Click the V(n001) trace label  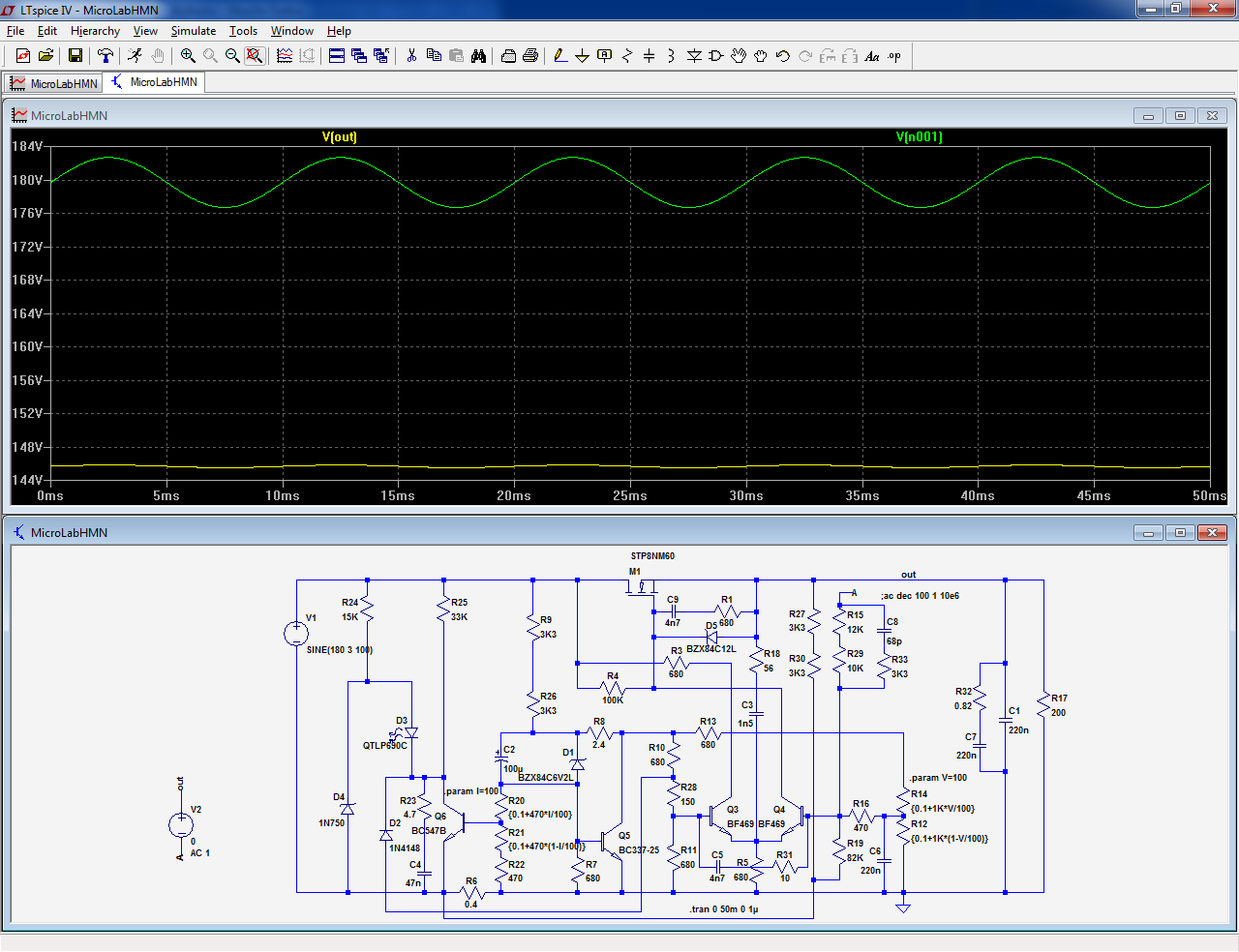click(x=920, y=137)
